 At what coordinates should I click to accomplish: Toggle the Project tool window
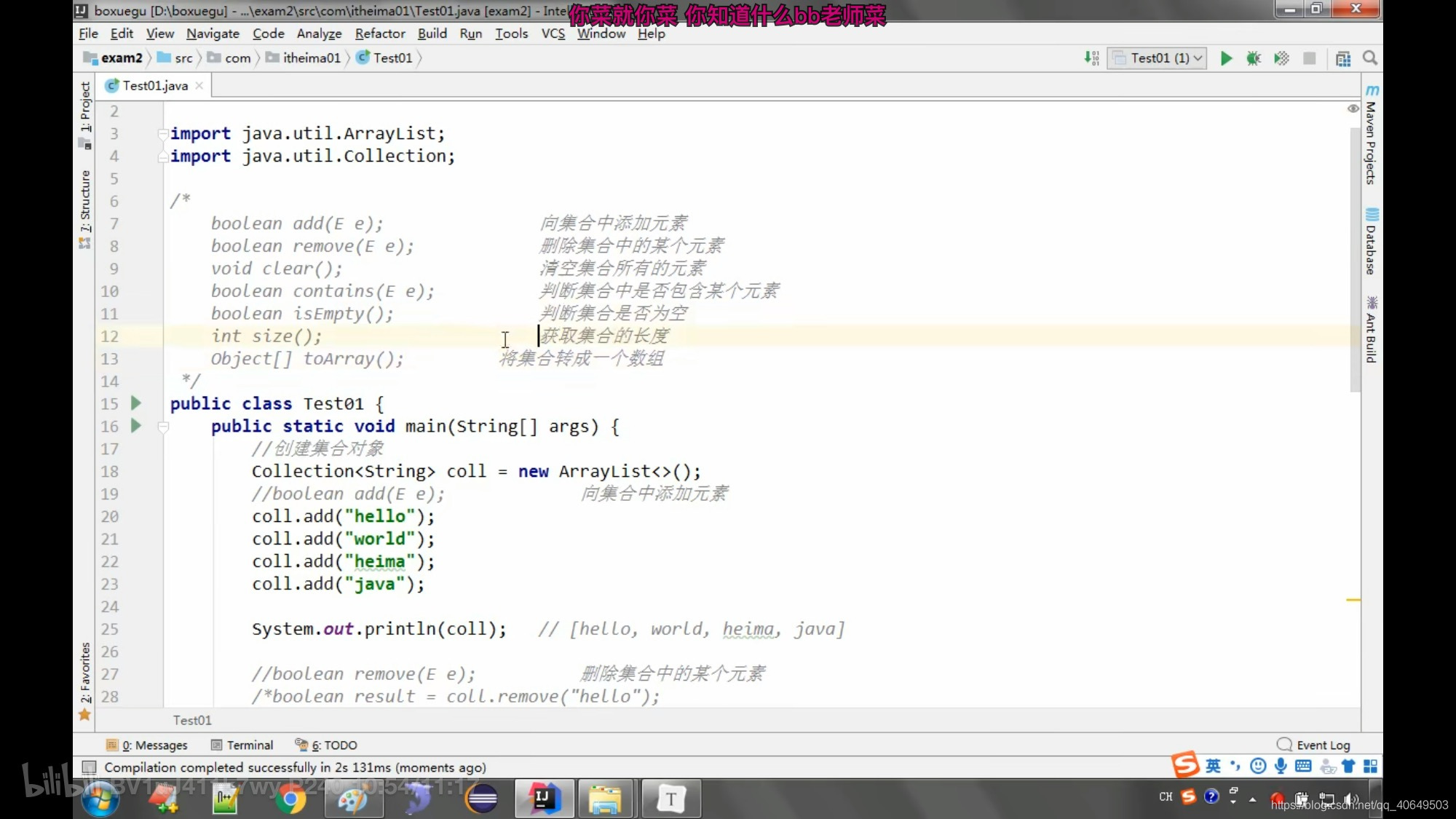[85, 114]
